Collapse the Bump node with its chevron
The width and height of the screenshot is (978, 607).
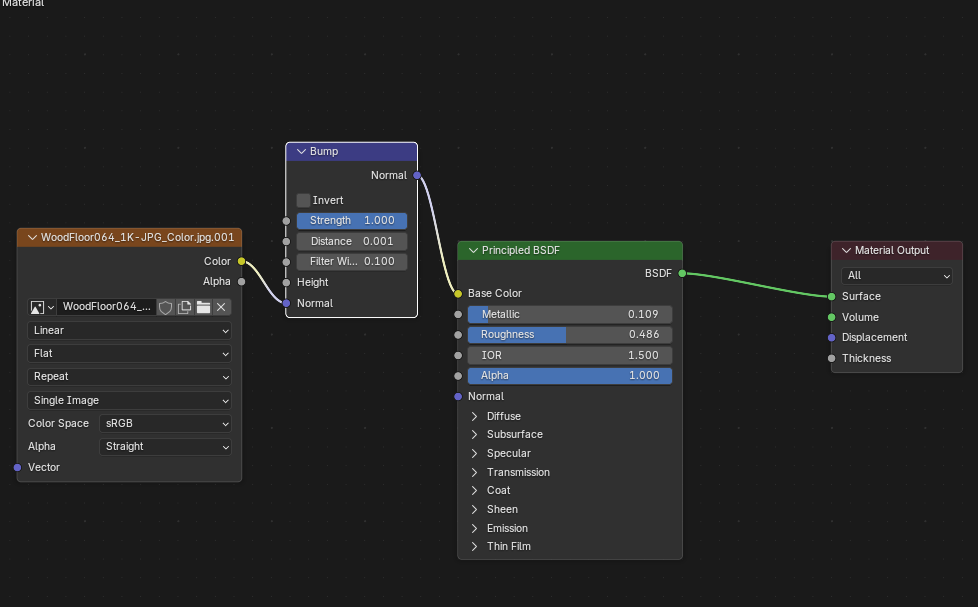(x=301, y=152)
